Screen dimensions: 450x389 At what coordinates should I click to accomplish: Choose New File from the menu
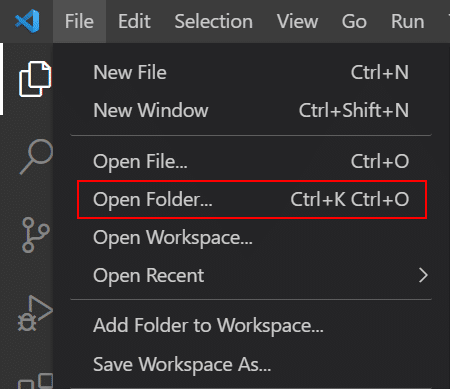tap(251, 72)
